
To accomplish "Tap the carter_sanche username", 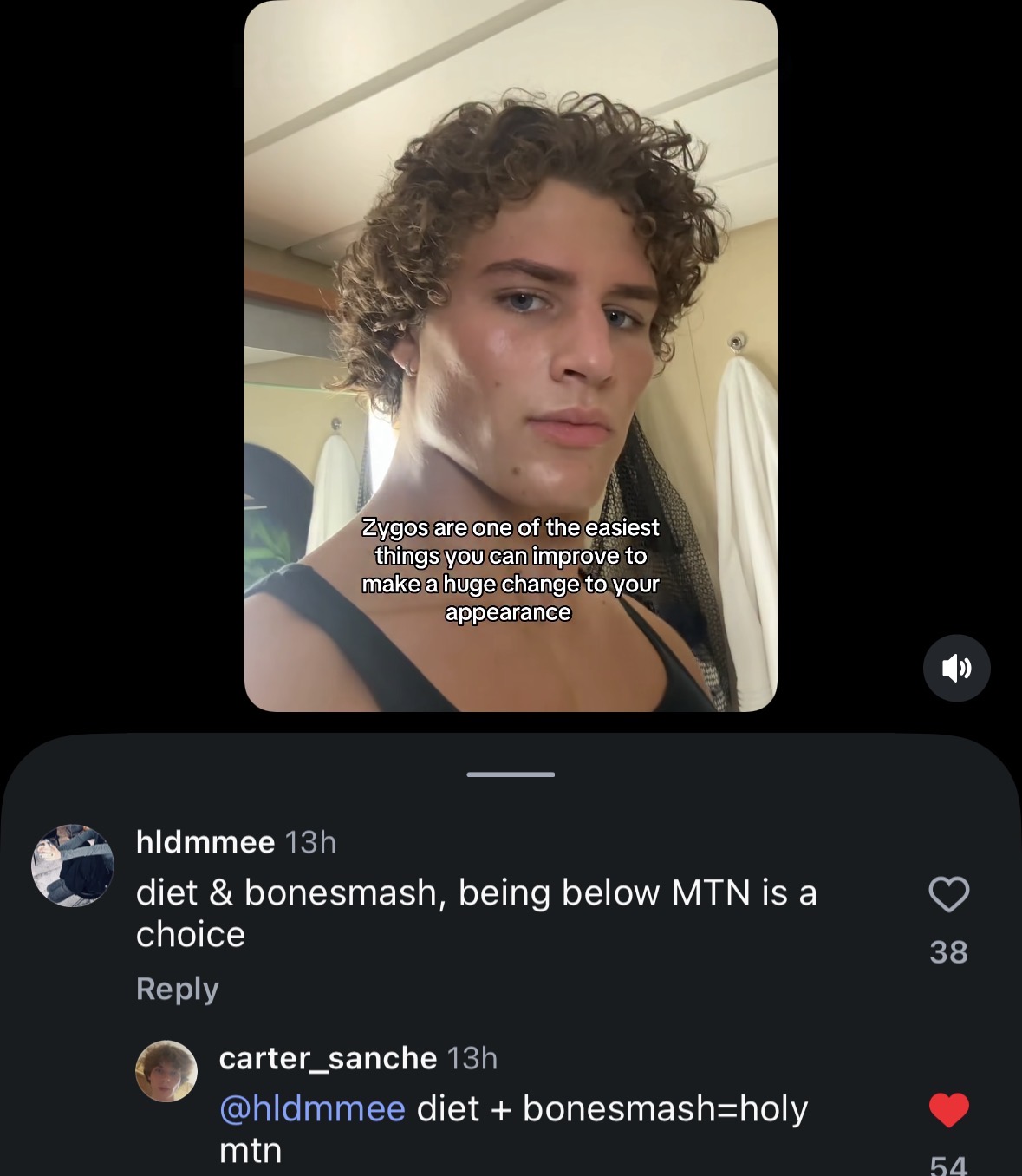I will coord(328,1058).
